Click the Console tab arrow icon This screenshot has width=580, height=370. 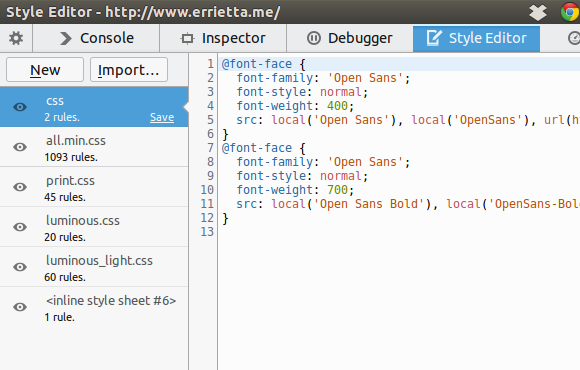point(66,38)
